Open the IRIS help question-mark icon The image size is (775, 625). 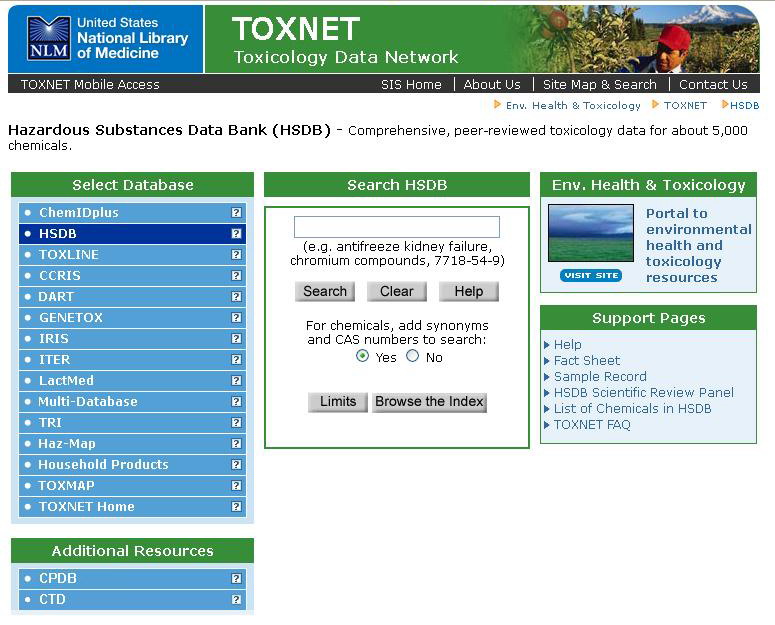pos(236,338)
